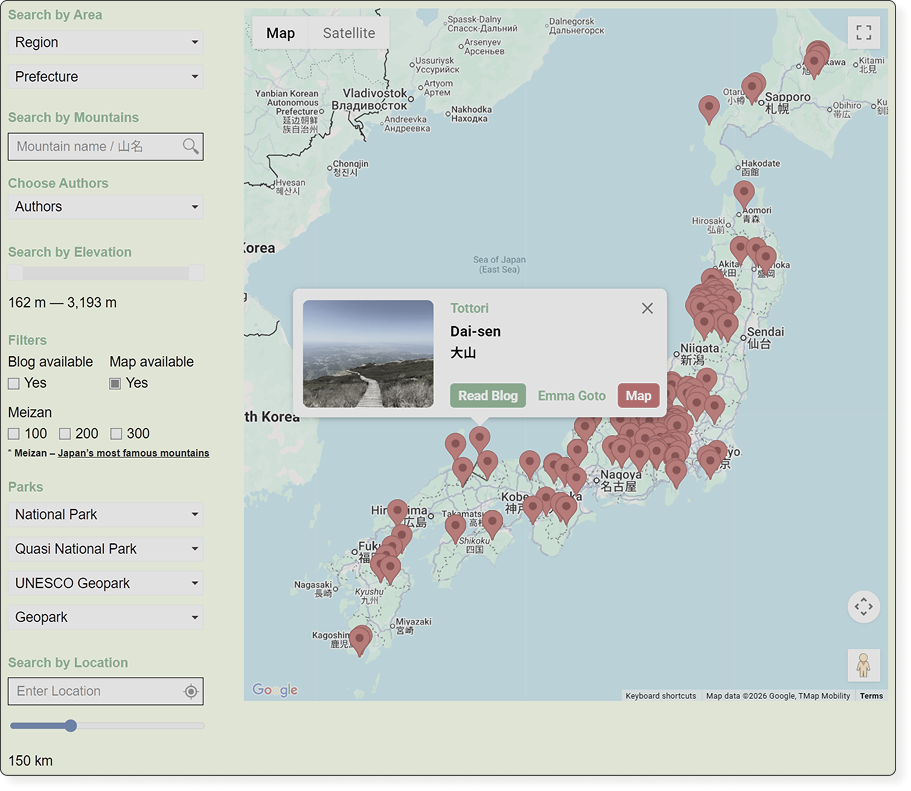The width and height of the screenshot is (911, 791).
Task: Click the Read Blog button
Action: point(488,396)
